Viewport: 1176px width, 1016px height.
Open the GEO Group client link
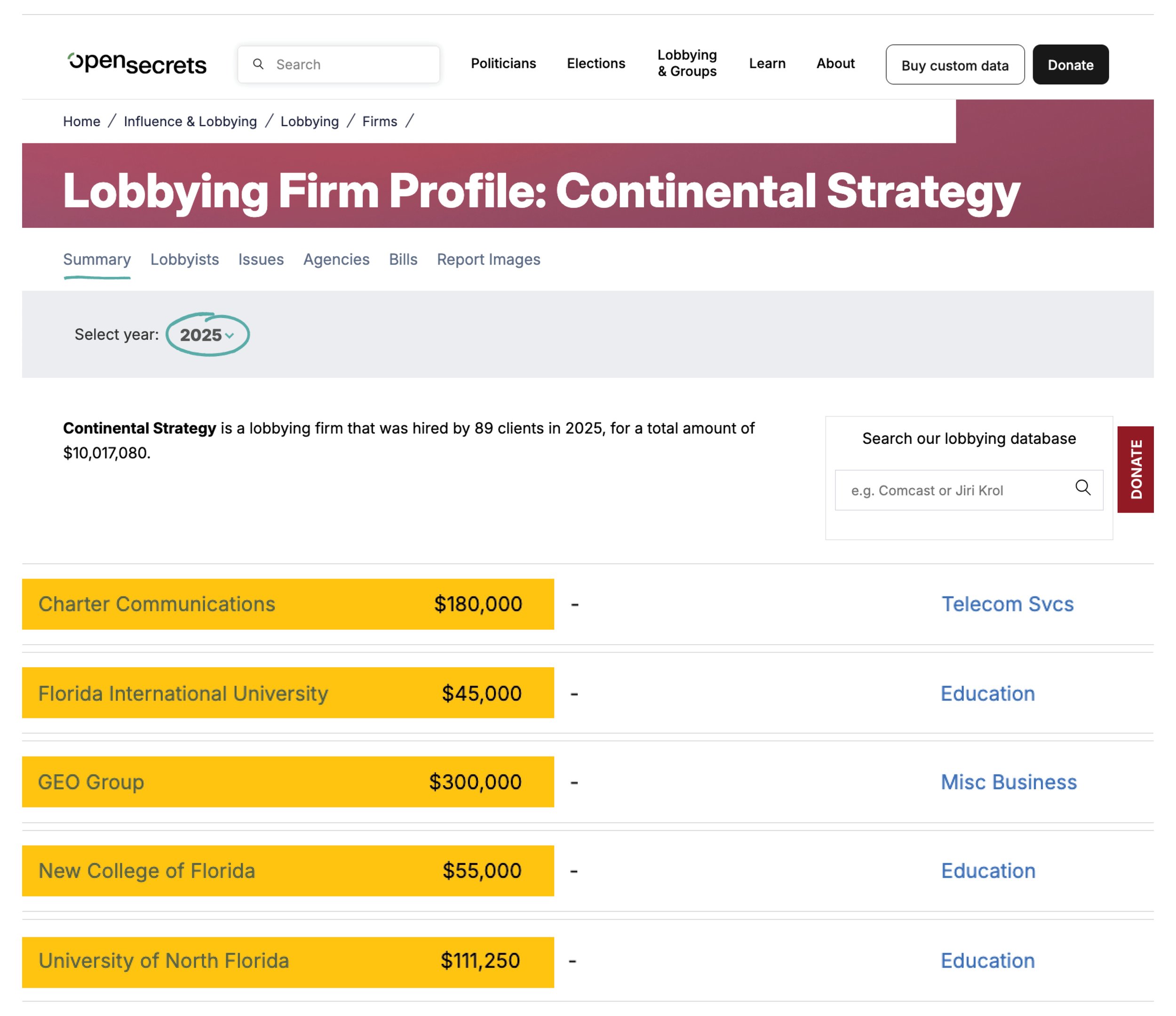pyautogui.click(x=91, y=782)
